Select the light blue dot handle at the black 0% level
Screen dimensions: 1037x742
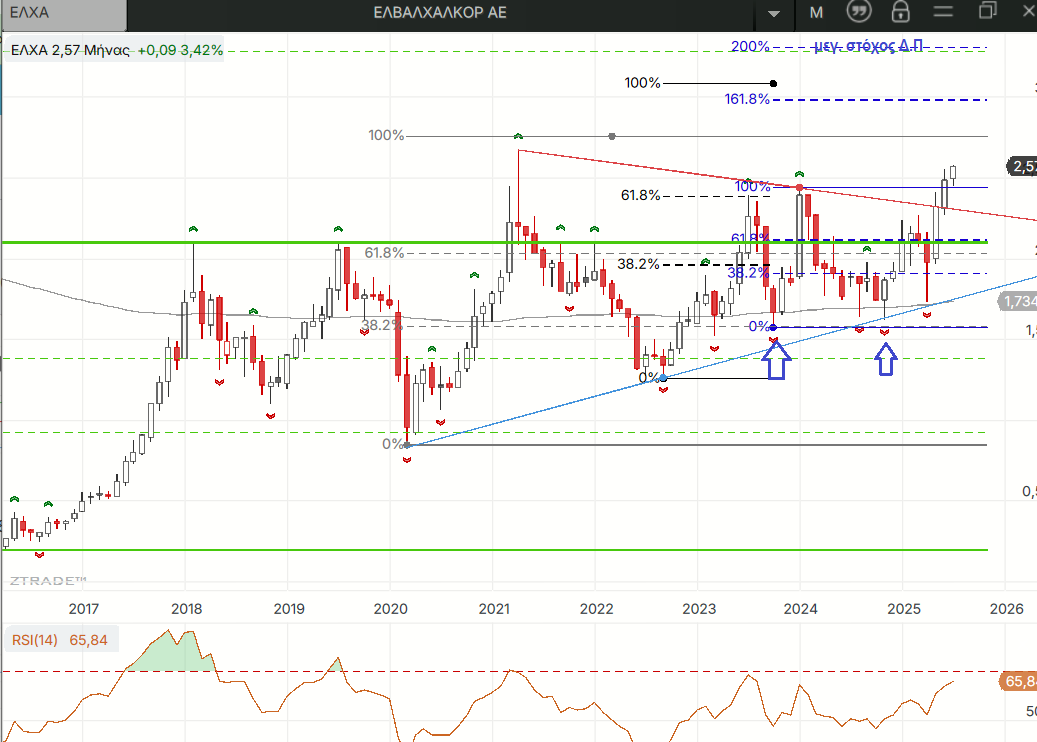(x=663, y=378)
